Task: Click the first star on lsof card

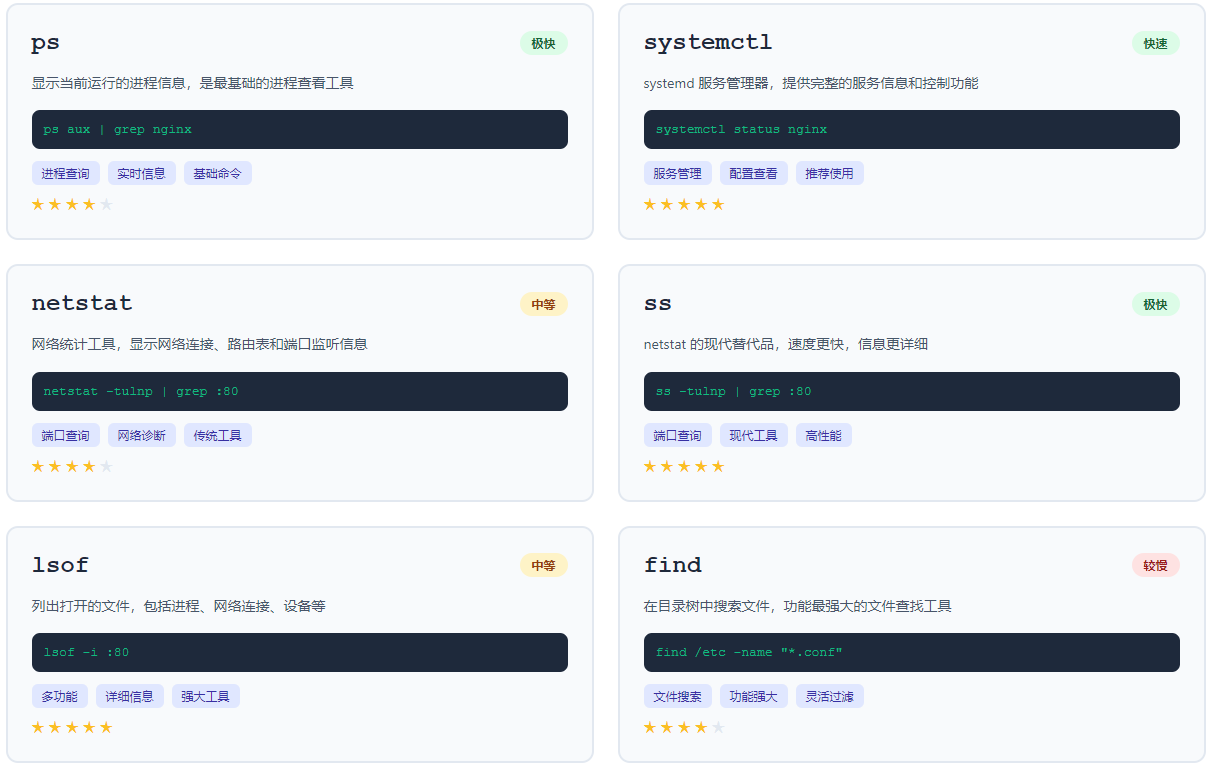Action: coord(38,728)
